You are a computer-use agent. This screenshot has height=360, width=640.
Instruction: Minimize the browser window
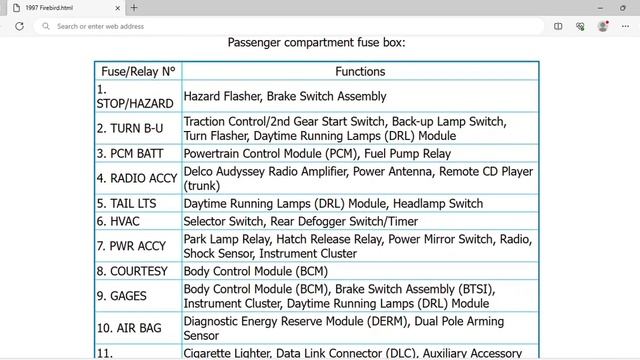tap(600, 8)
